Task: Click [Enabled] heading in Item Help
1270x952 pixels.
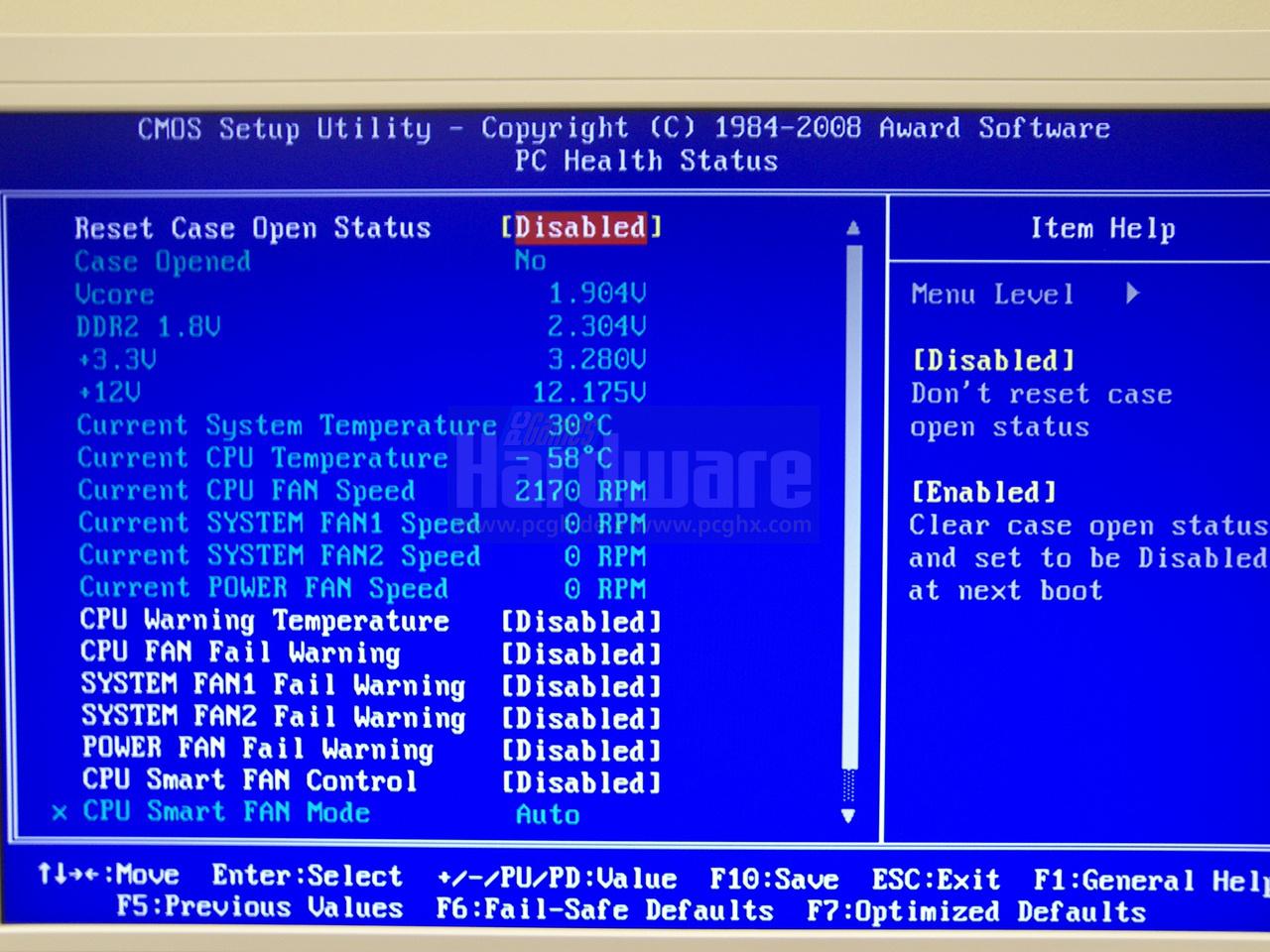Action: [x=984, y=492]
